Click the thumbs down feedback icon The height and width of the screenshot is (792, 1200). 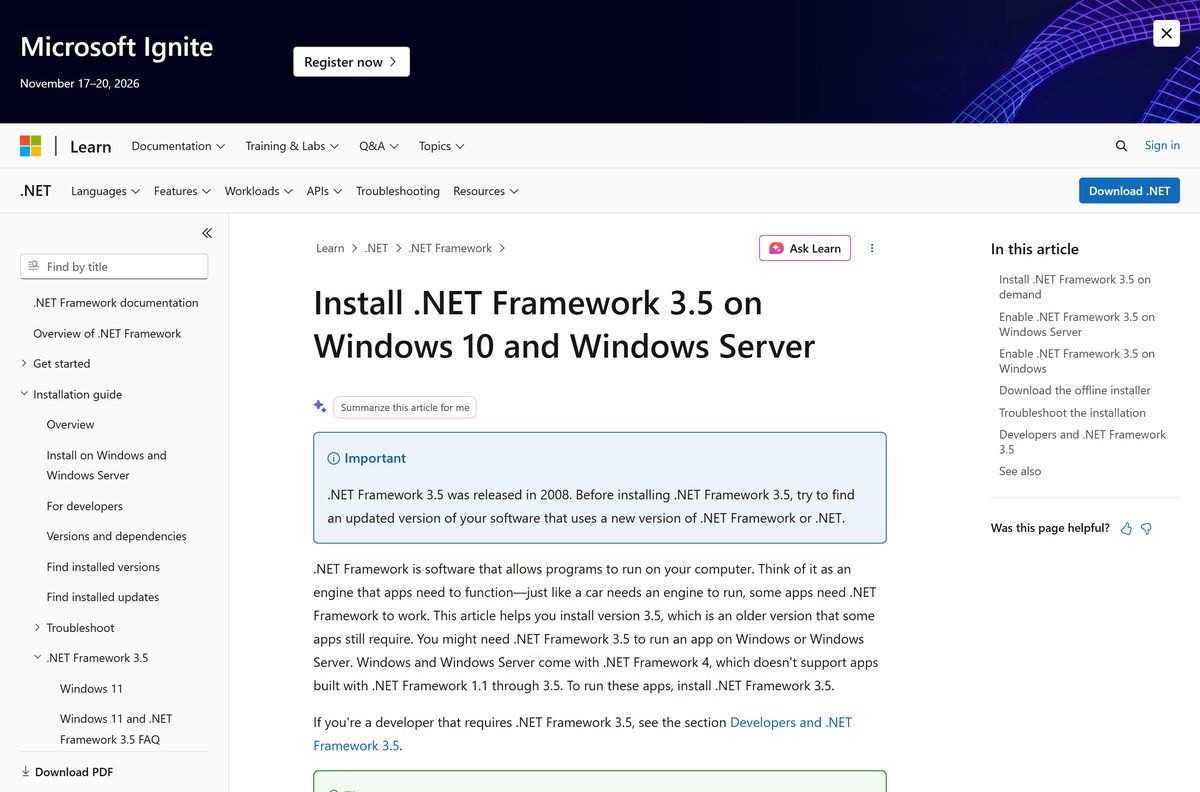click(x=1146, y=528)
